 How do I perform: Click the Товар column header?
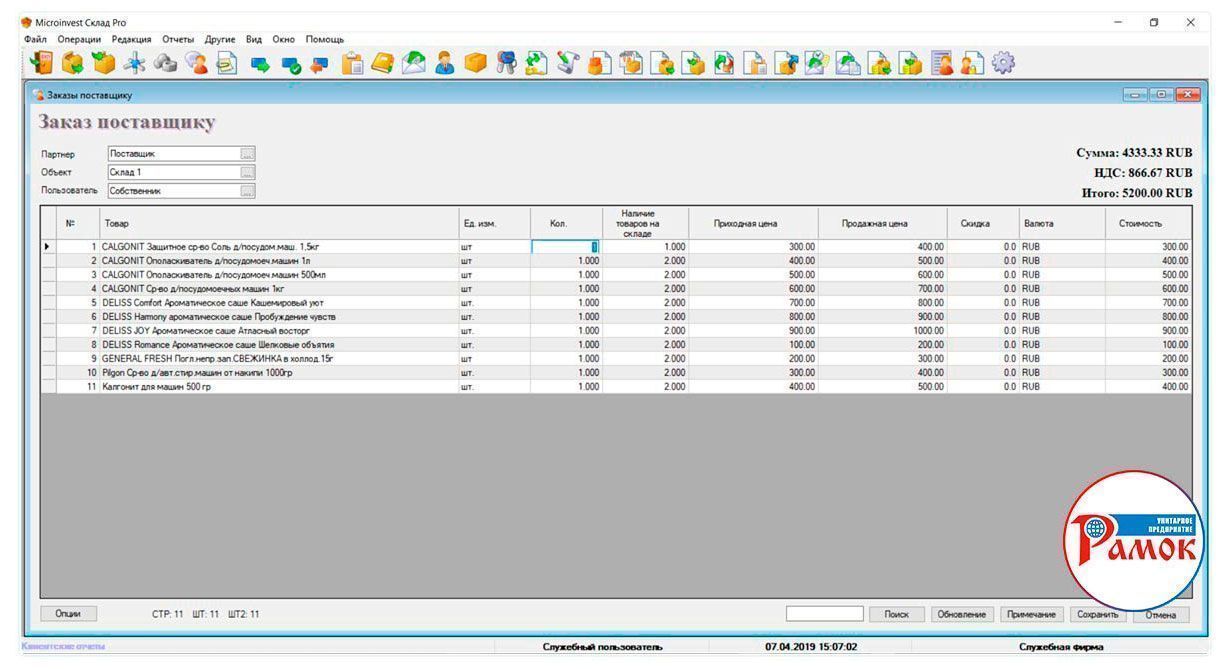[117, 223]
